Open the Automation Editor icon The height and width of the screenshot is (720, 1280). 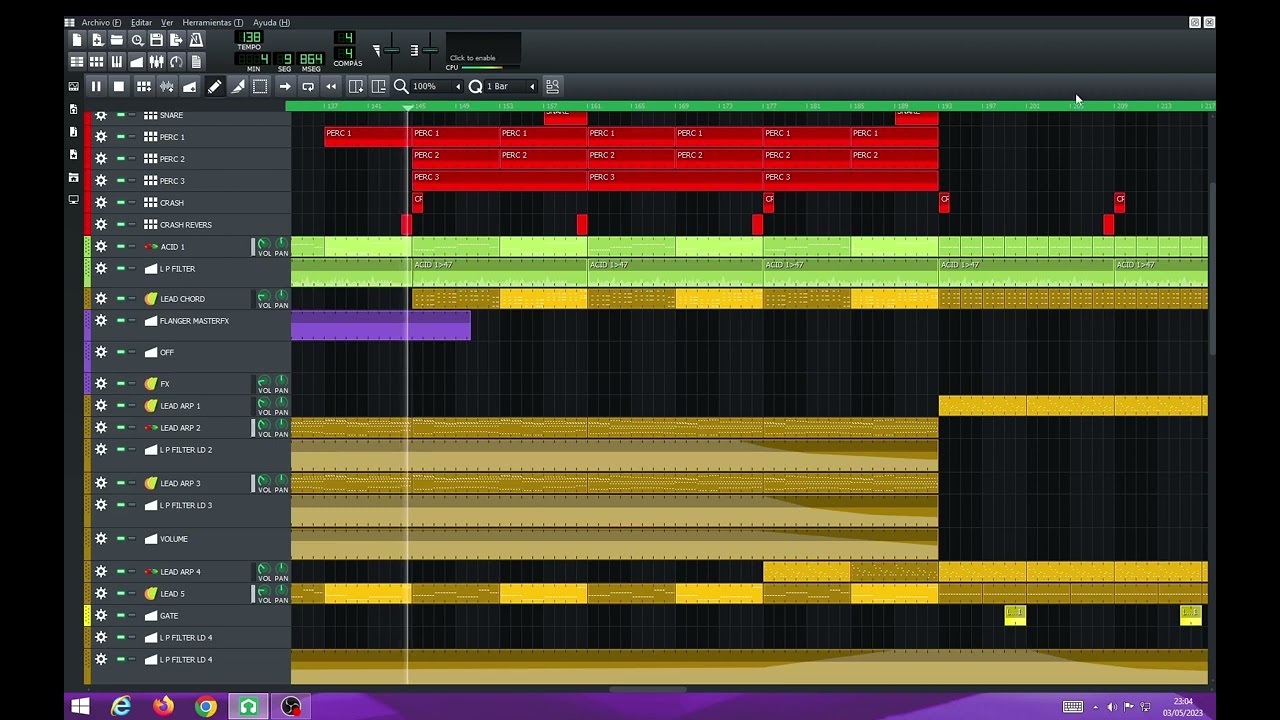pyautogui.click(x=137, y=62)
